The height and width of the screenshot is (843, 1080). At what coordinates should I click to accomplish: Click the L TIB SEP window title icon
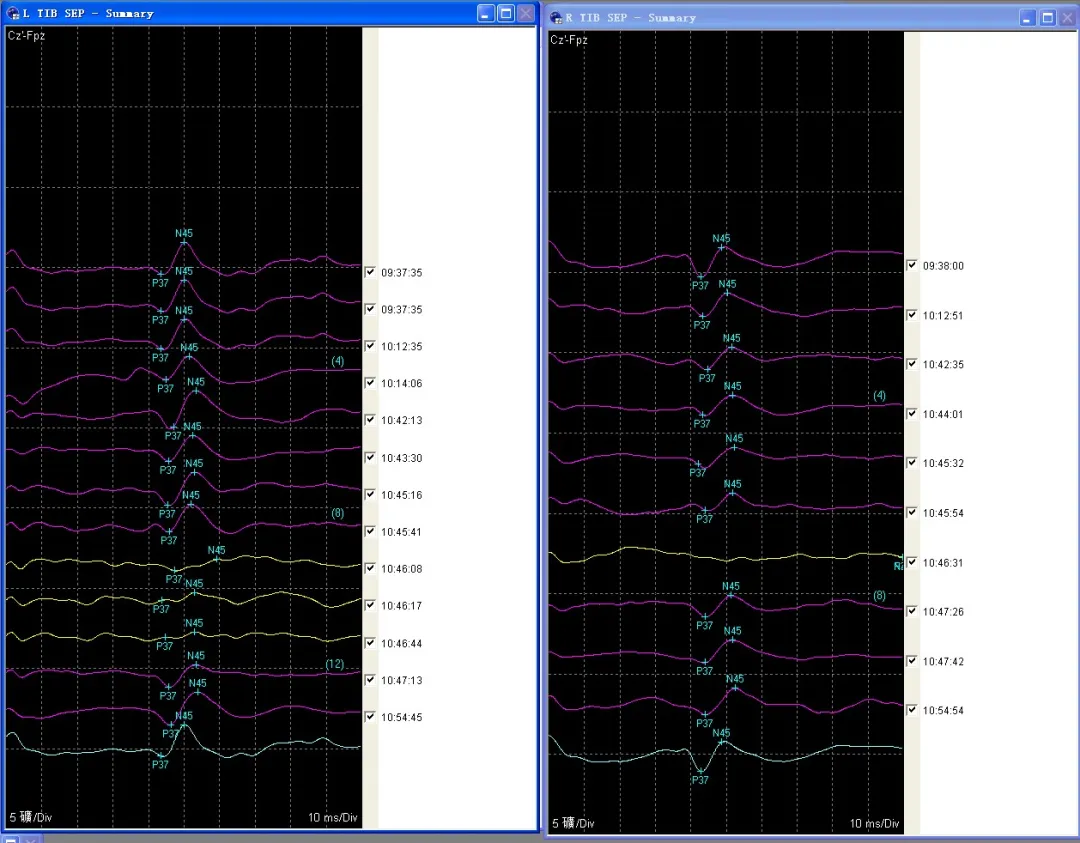pyautogui.click(x=12, y=13)
